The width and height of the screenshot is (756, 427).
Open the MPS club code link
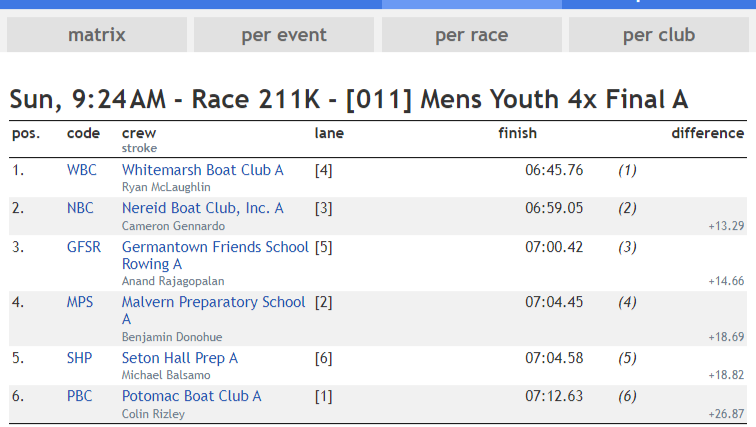coord(80,302)
